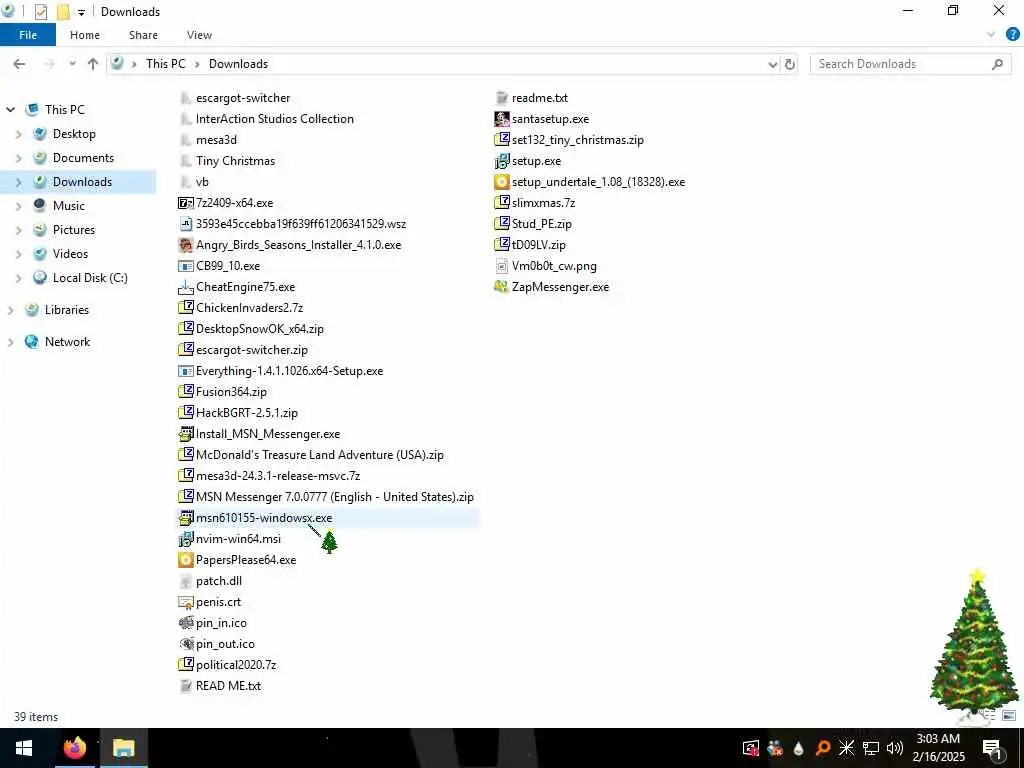
Task: Select the CB99_10.exe icon
Action: [x=186, y=266]
